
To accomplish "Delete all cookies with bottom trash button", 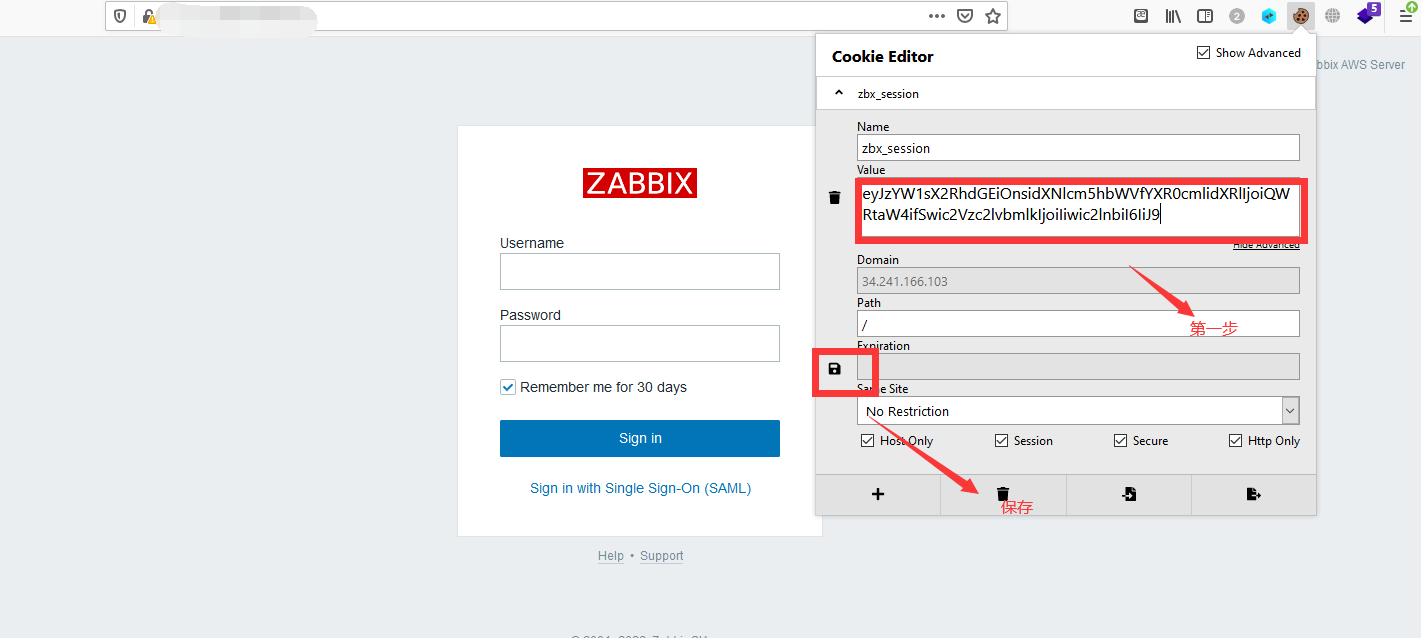I will coord(1003,494).
